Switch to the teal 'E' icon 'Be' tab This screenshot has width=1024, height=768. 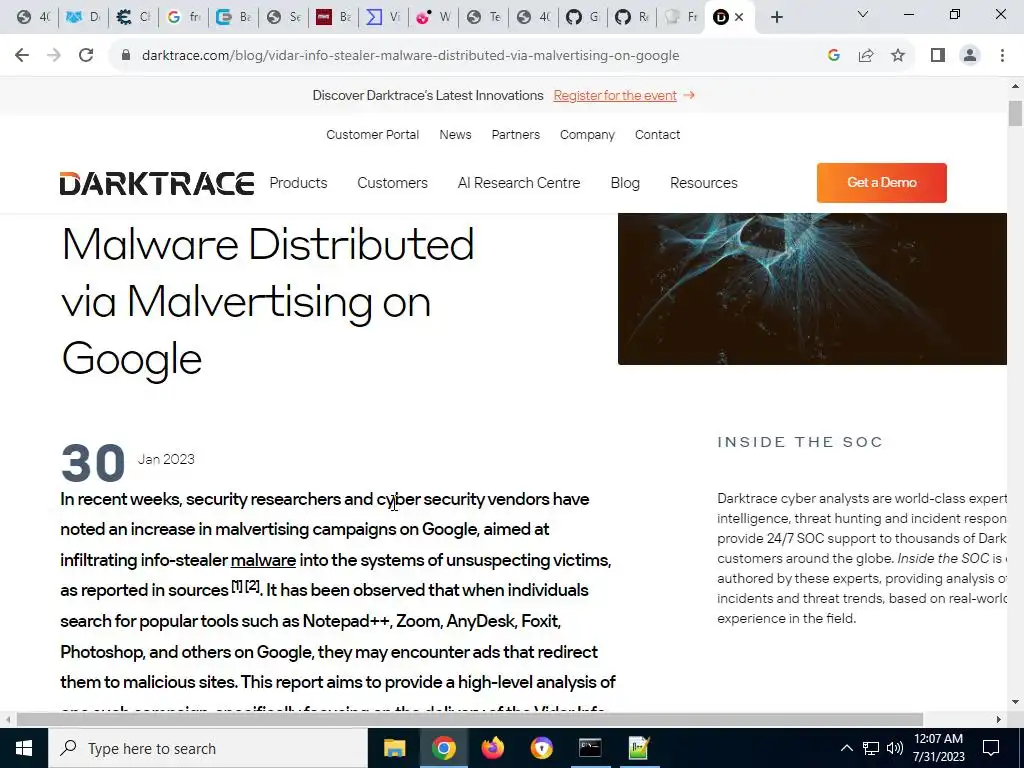click(x=233, y=18)
